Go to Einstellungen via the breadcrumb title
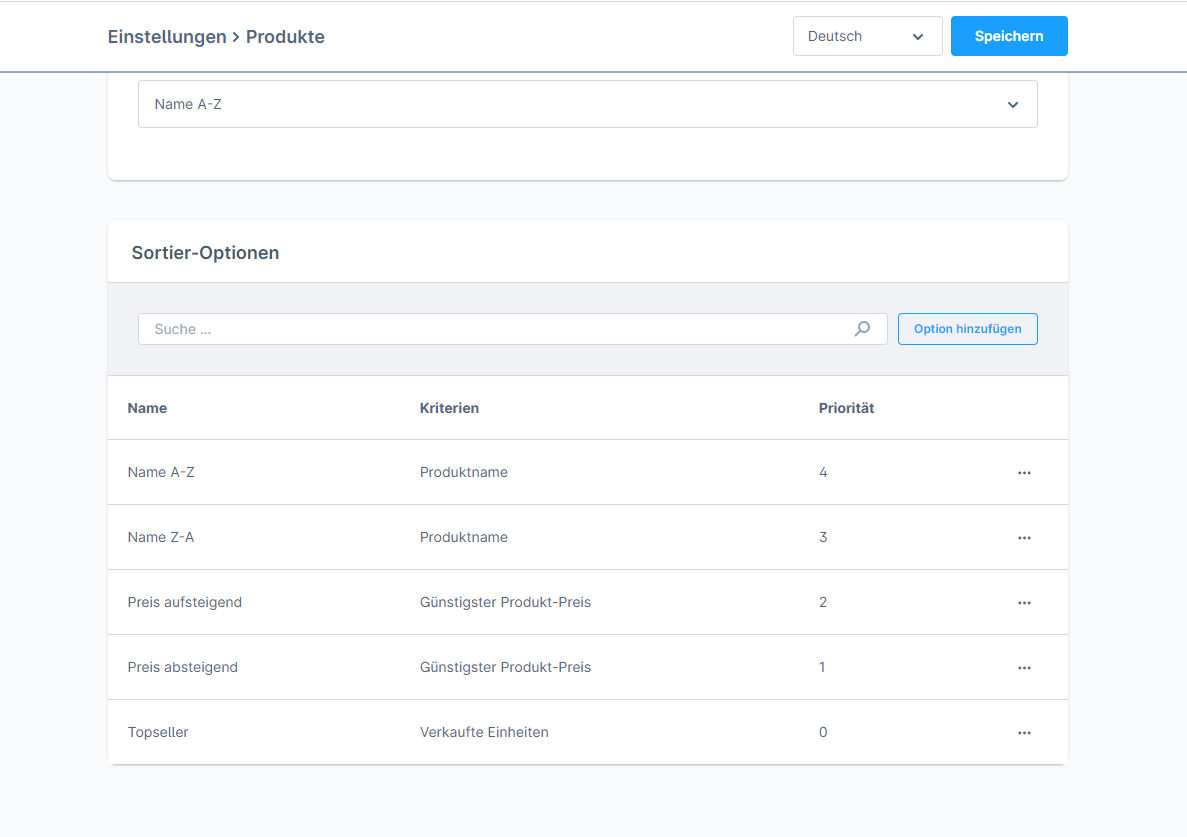The image size is (1187, 837). 167,37
